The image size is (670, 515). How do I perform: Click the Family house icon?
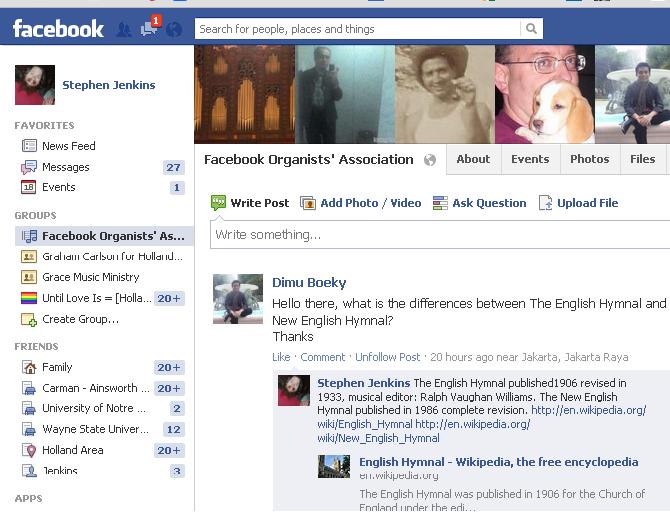[29, 367]
